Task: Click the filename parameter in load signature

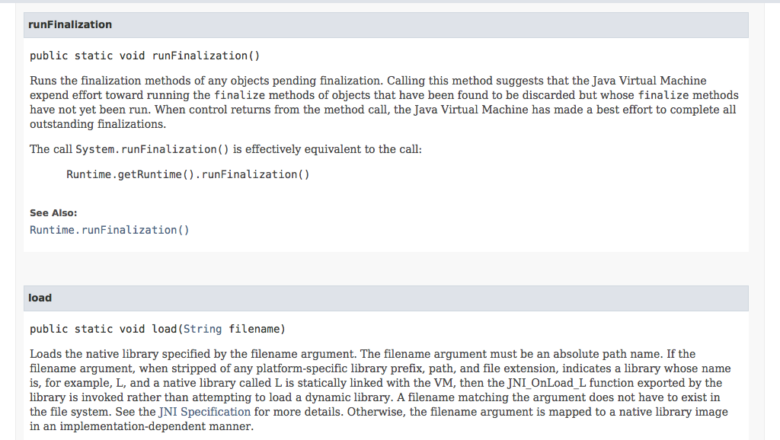Action: 254,329
